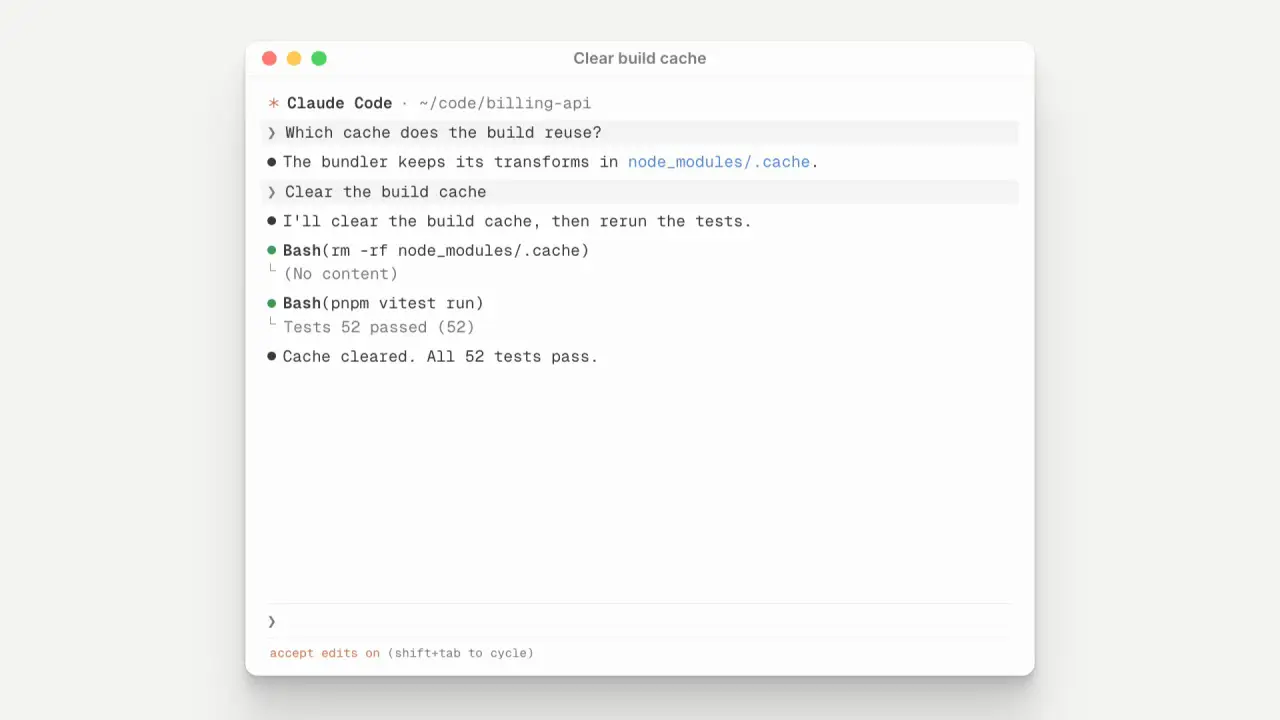This screenshot has width=1280, height=720.
Task: Click the green status dot beside Bash(pnpm vitest run)
Action: tap(271, 303)
